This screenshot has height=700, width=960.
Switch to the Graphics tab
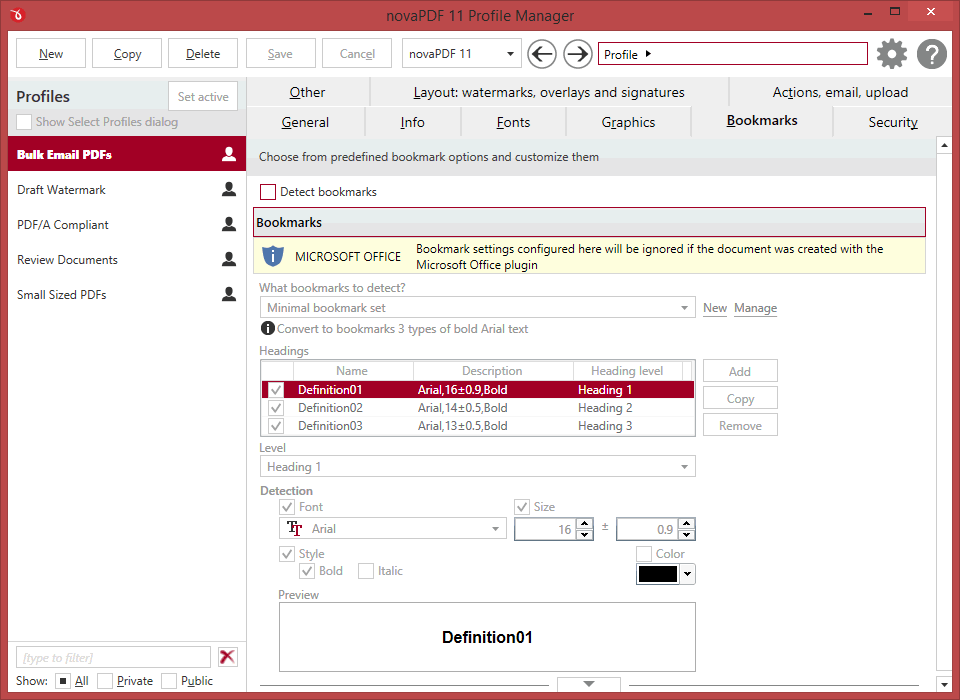point(628,122)
